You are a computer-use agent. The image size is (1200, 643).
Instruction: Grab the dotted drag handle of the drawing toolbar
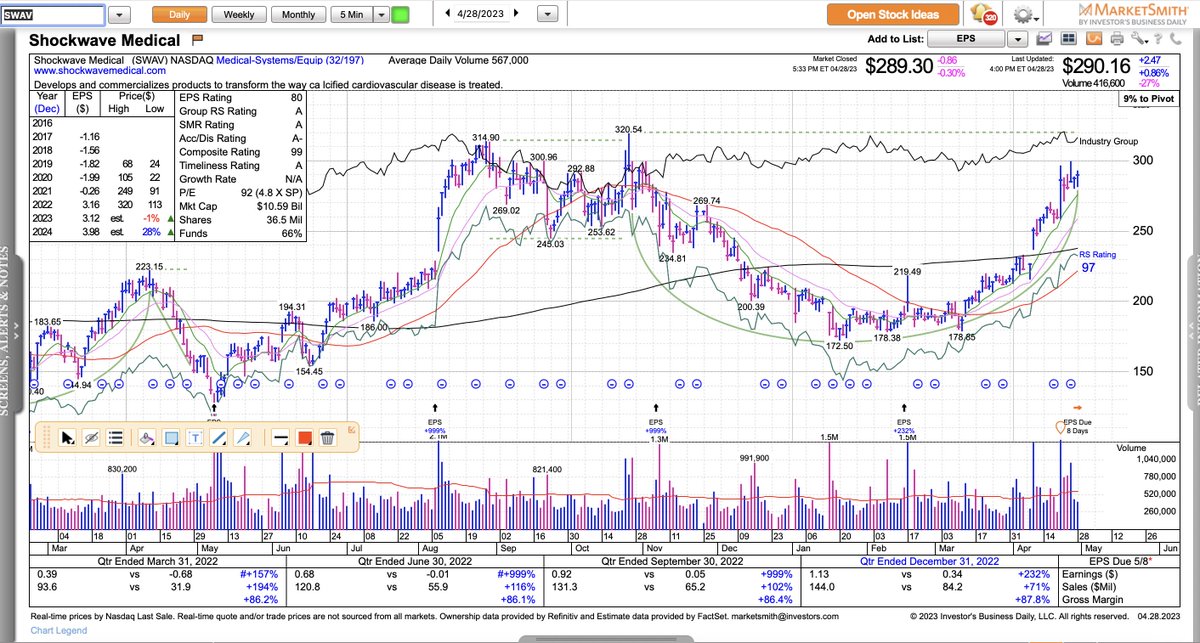[x=45, y=437]
